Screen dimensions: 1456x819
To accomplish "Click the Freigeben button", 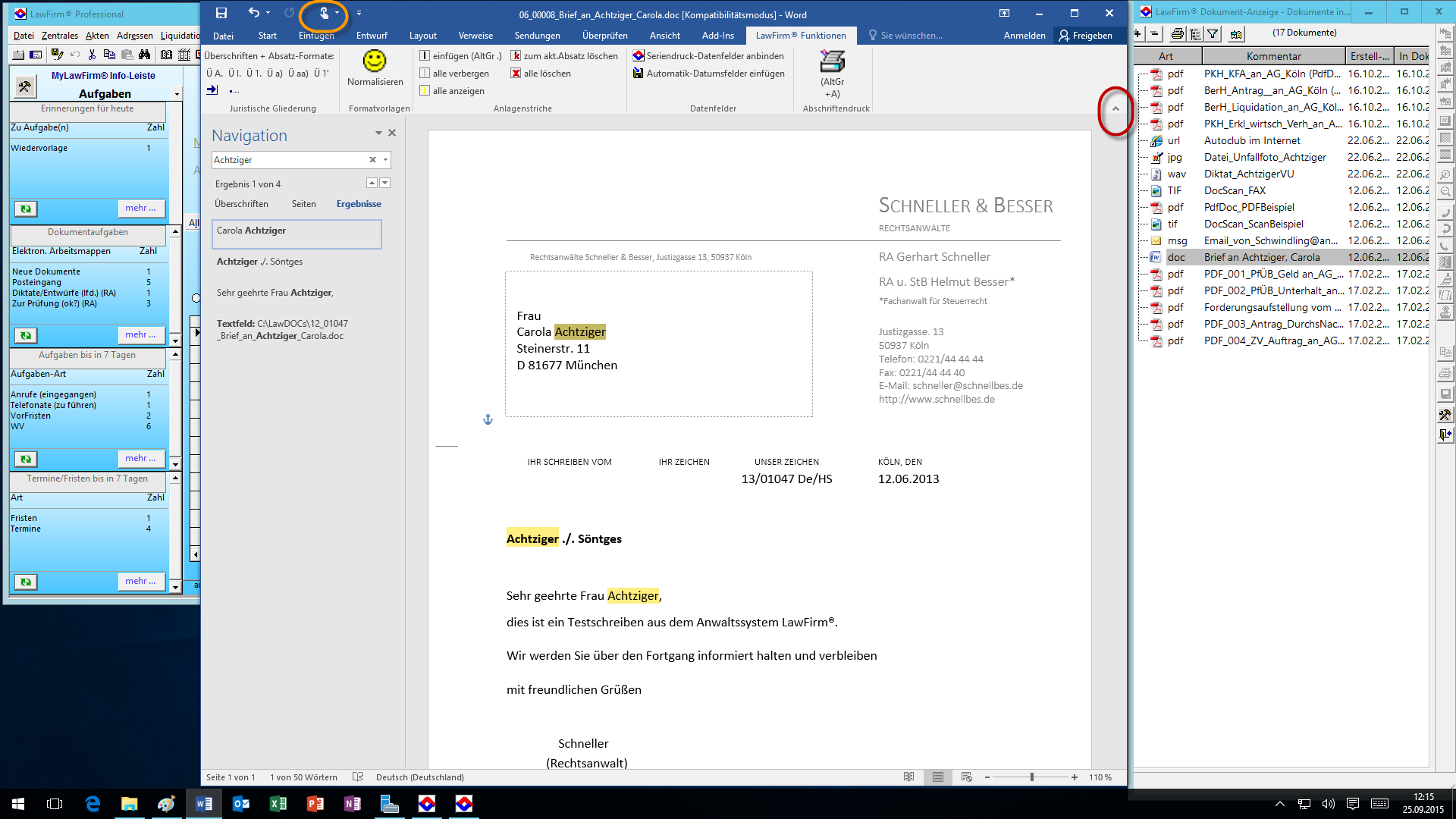I will [1086, 36].
